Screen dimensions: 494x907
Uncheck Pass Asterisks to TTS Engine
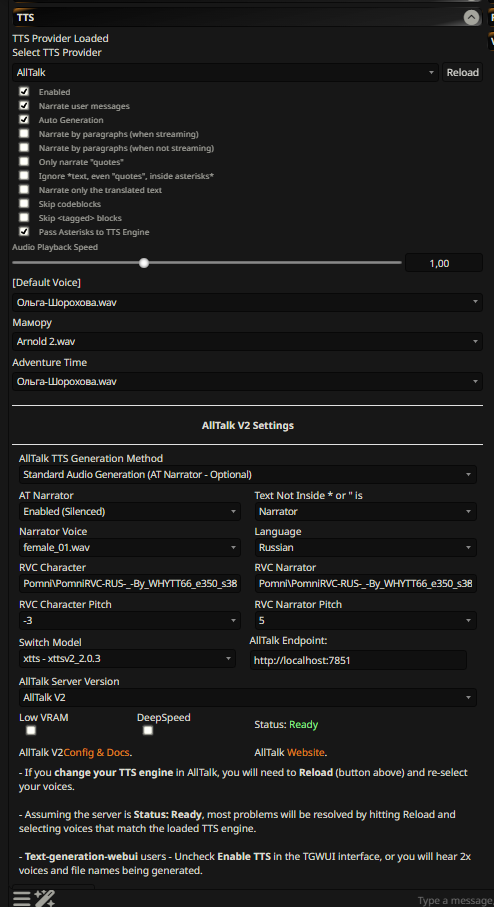click(24, 232)
